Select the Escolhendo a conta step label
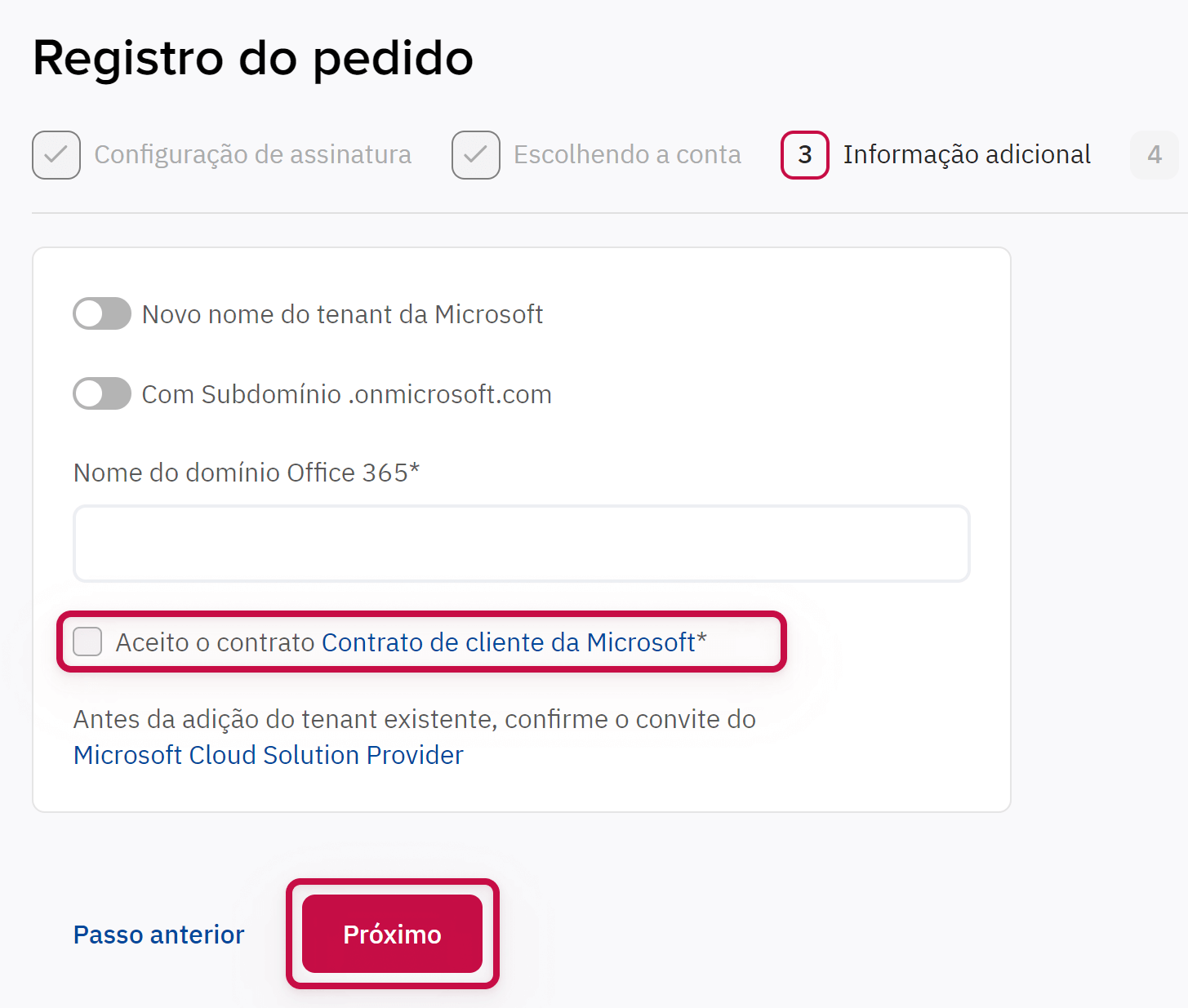The width and height of the screenshot is (1188, 1008). point(627,155)
